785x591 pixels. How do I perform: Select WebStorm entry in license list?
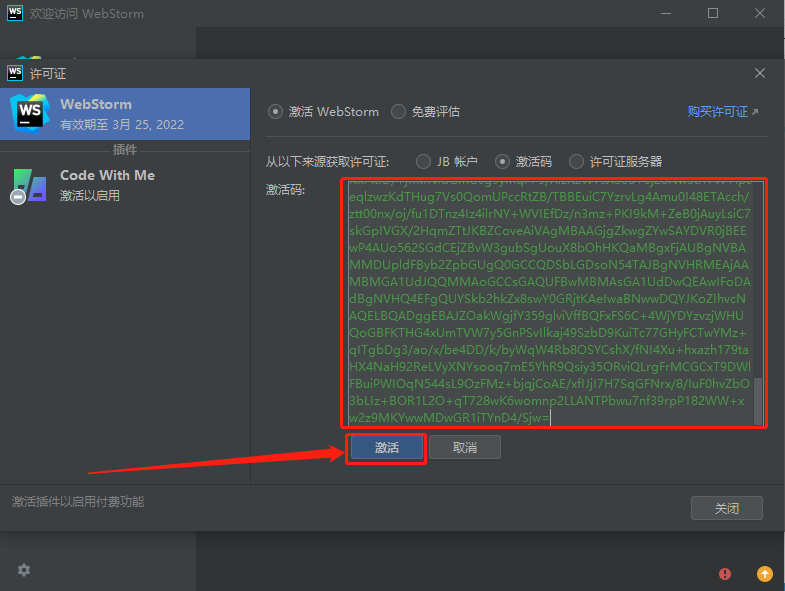point(125,114)
